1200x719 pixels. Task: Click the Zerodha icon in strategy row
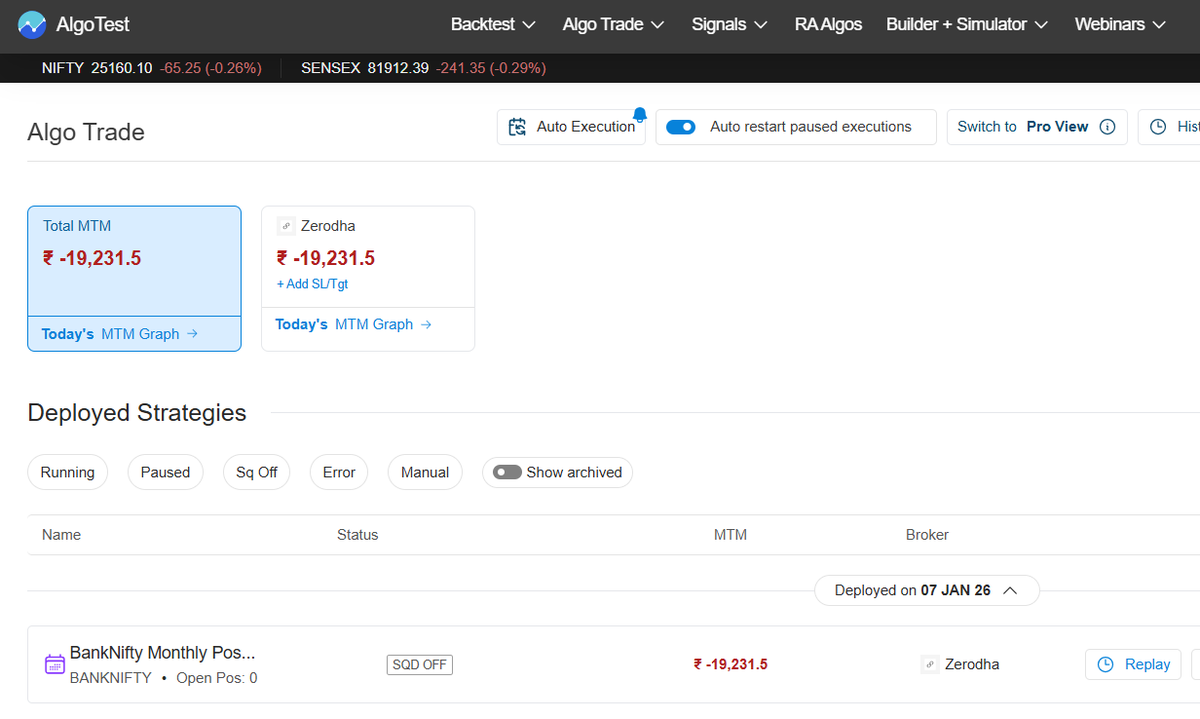[930, 664]
